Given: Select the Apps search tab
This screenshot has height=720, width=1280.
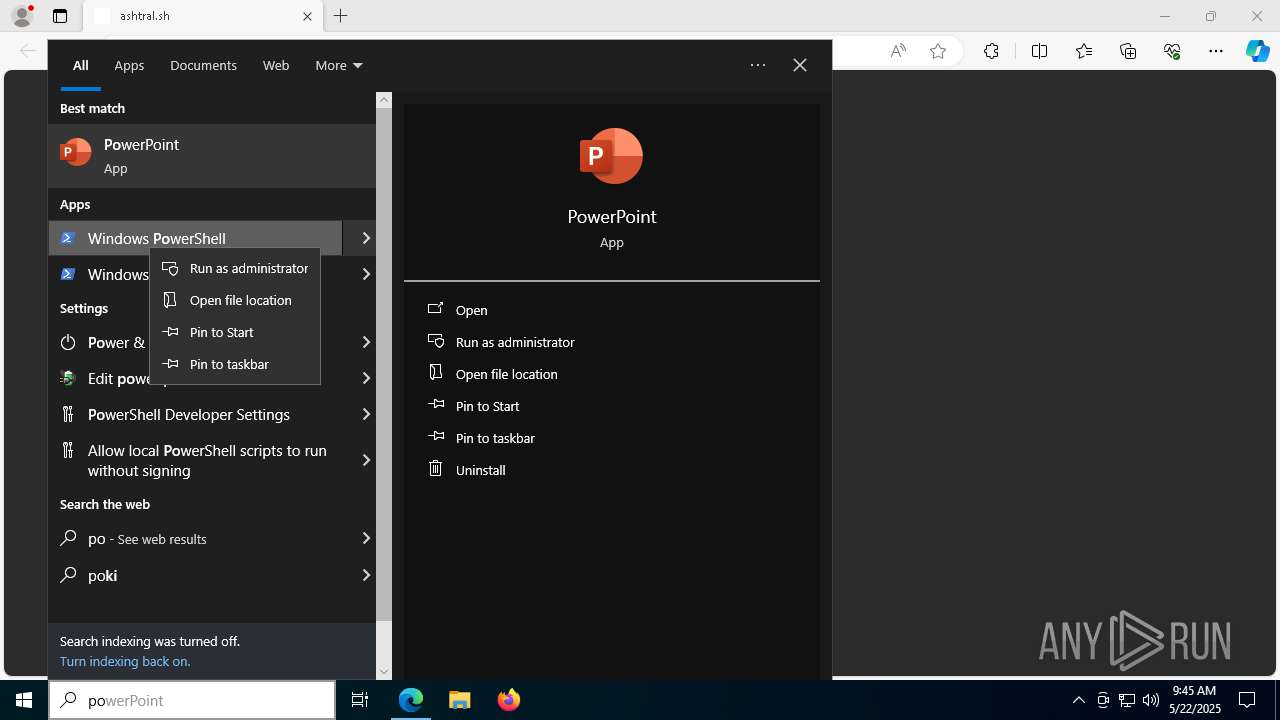Looking at the screenshot, I should point(129,65).
